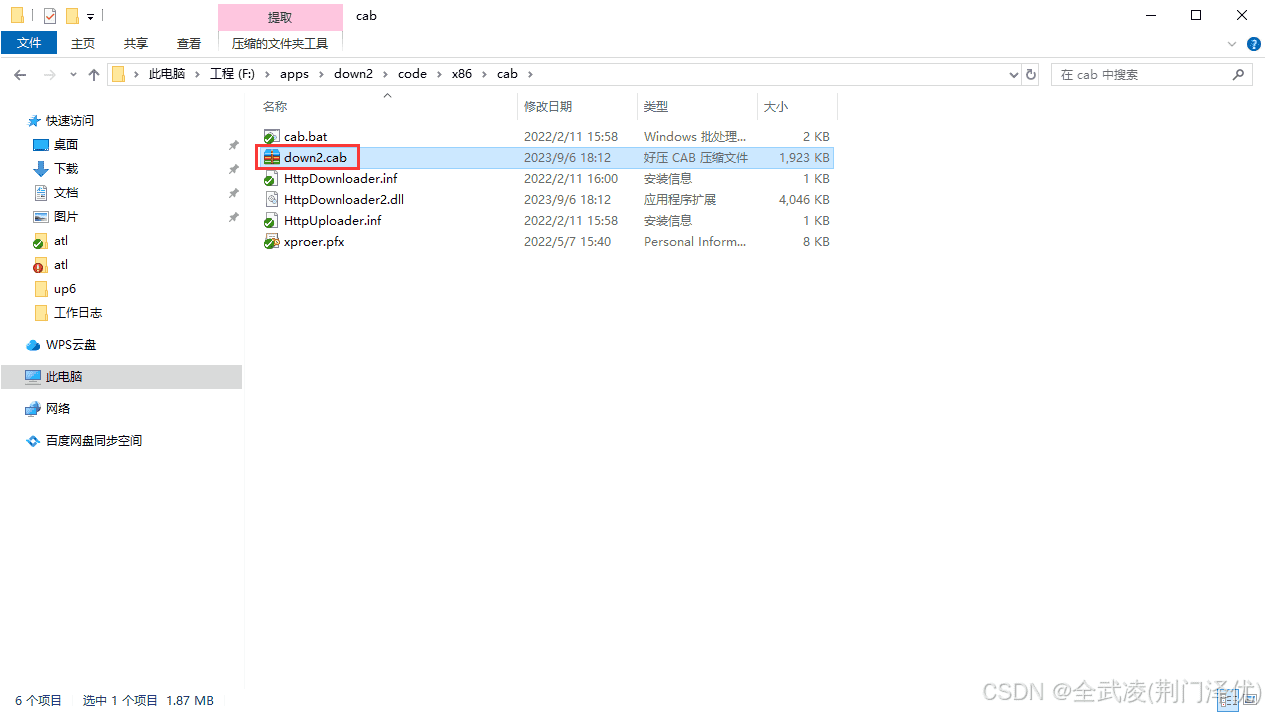Open the customize quick access toolbar dropdown

90,16
